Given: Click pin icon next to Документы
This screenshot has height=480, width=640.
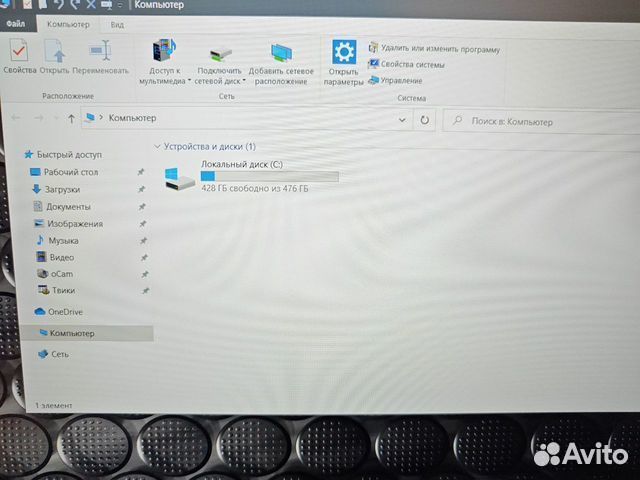Looking at the screenshot, I should point(142,207).
